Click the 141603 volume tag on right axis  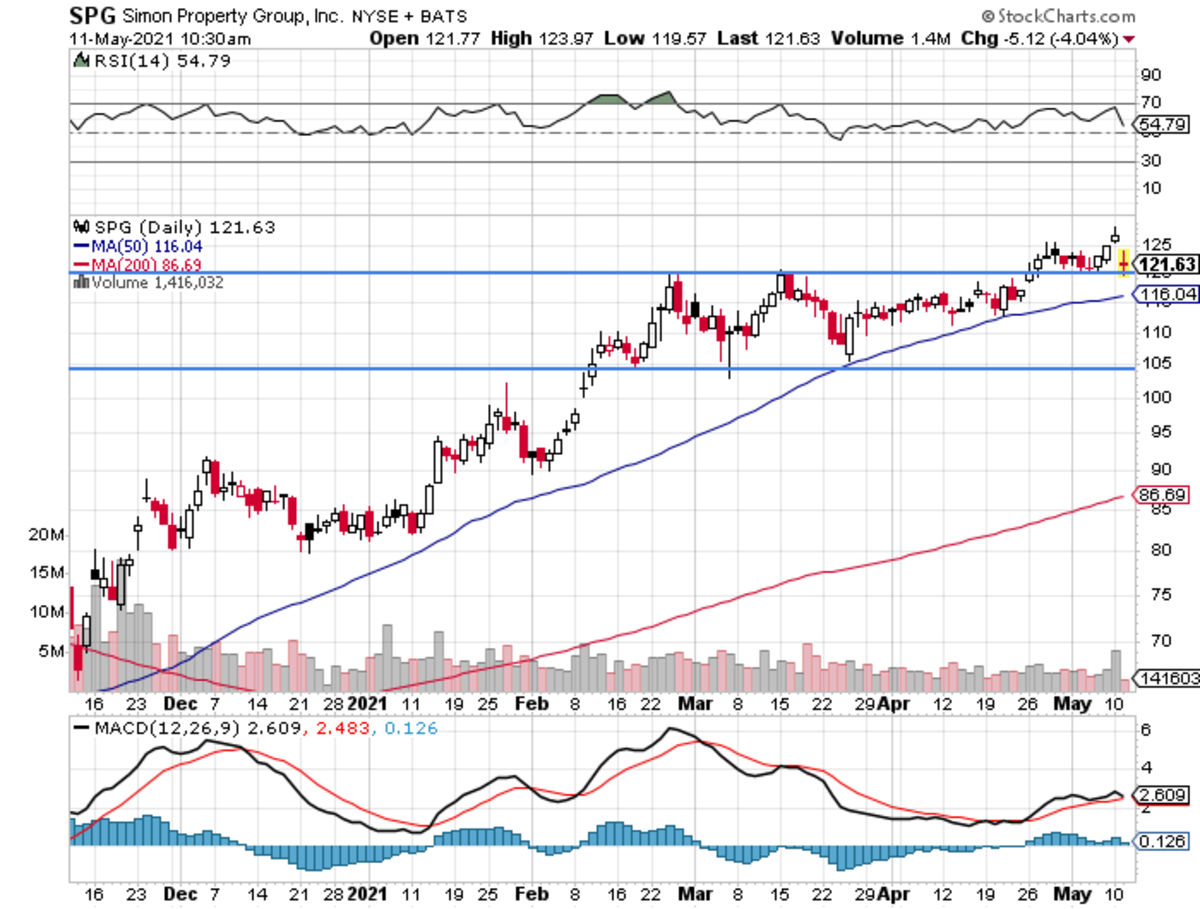click(1167, 677)
